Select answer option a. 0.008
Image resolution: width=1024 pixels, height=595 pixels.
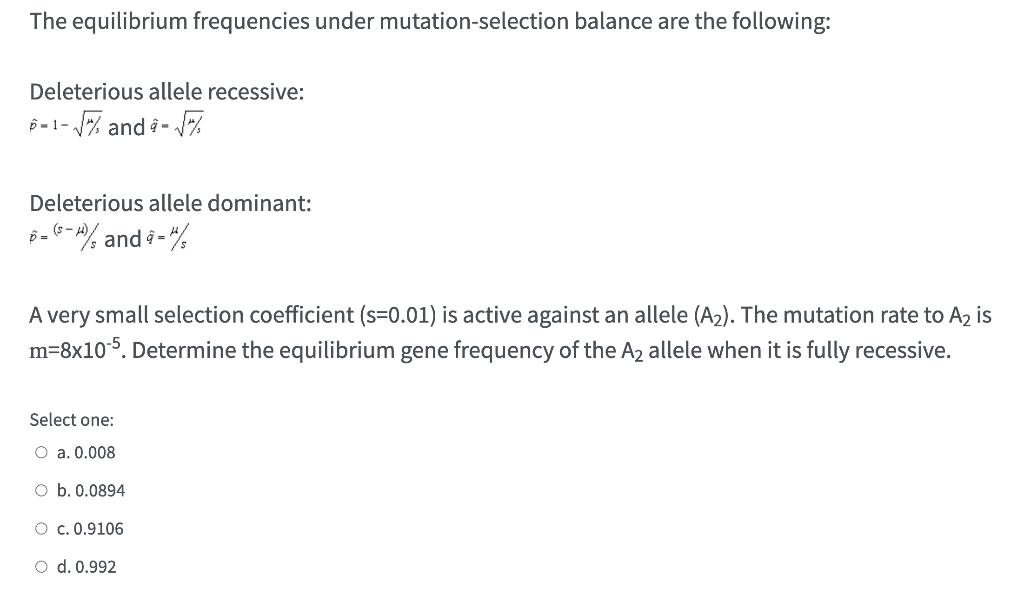[x=87, y=452]
